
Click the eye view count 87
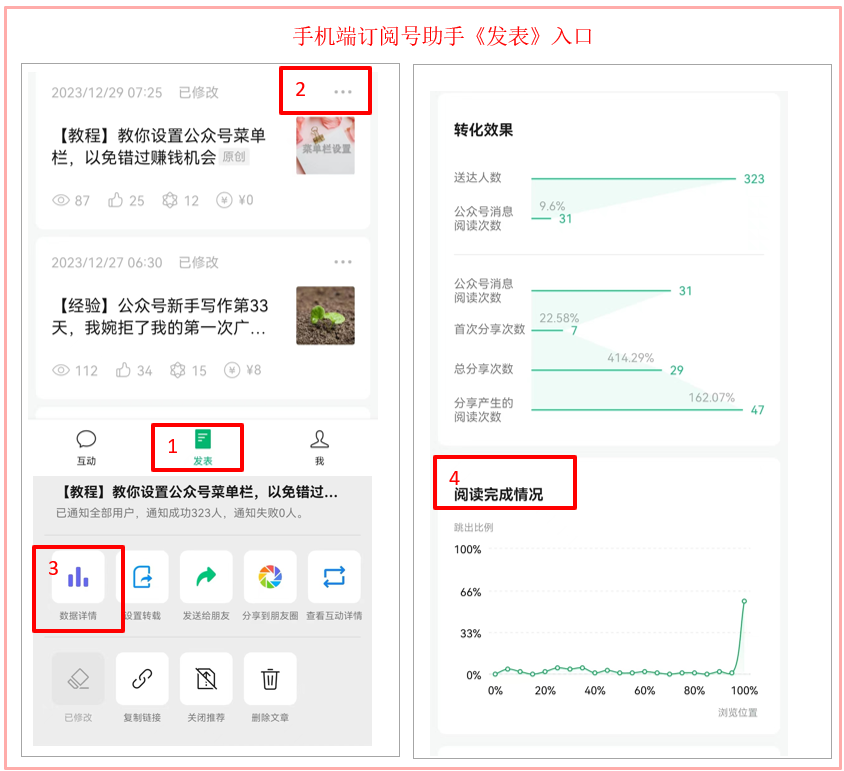[x=71, y=201]
